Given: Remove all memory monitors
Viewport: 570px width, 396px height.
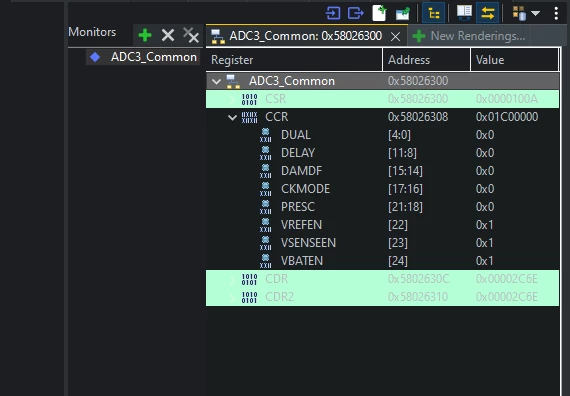Looking at the screenshot, I should [x=191, y=35].
